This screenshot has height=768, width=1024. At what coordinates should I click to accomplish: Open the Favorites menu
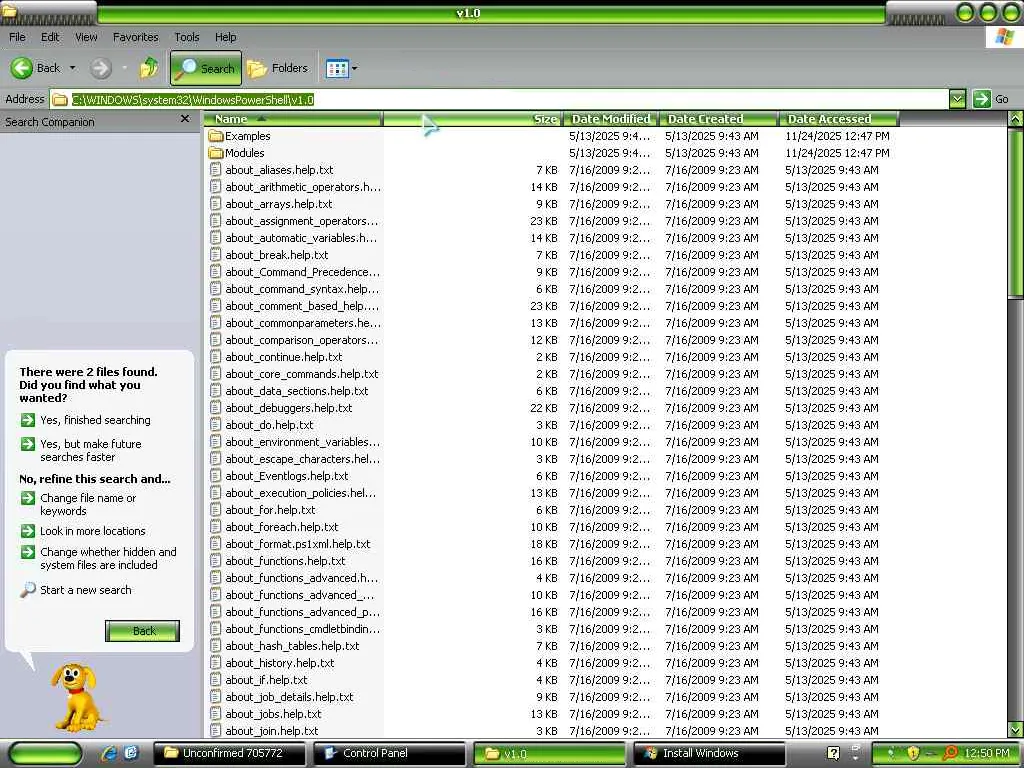[x=135, y=37]
